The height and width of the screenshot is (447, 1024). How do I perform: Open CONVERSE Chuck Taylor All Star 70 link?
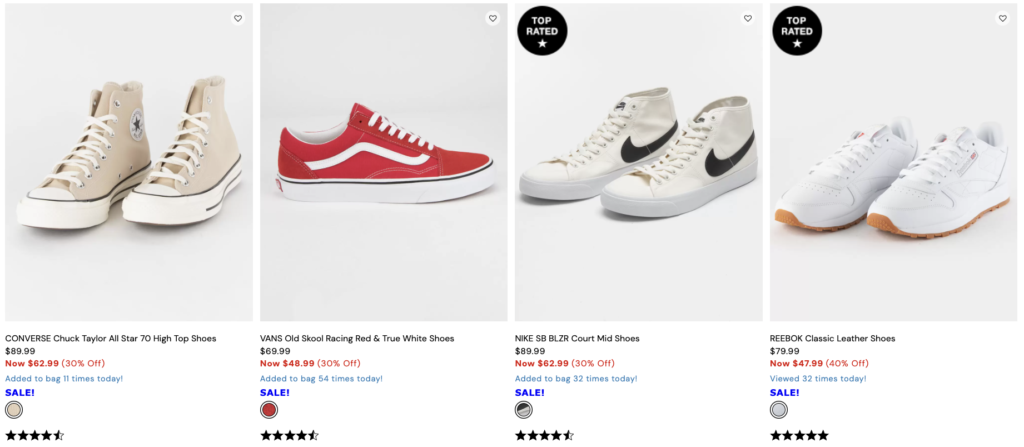(110, 338)
